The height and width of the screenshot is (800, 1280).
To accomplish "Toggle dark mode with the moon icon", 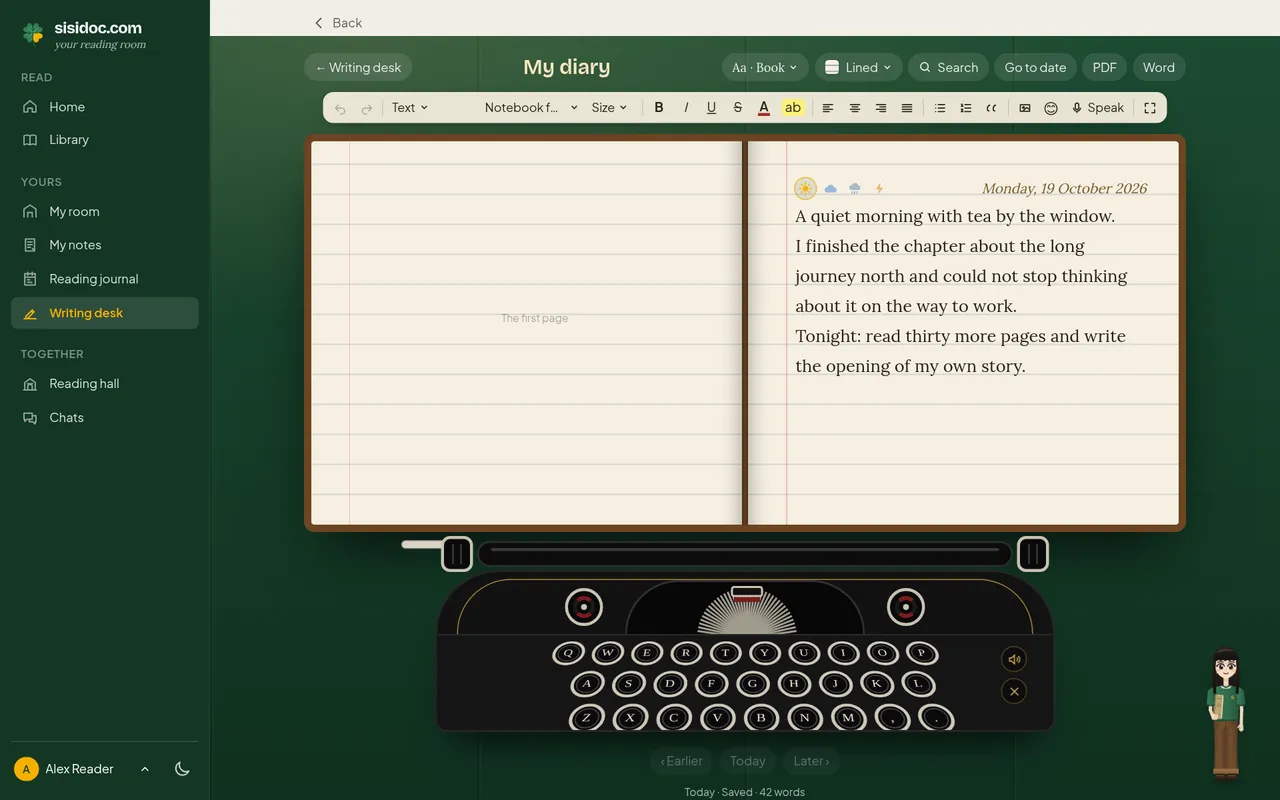I will pyautogui.click(x=182, y=769).
